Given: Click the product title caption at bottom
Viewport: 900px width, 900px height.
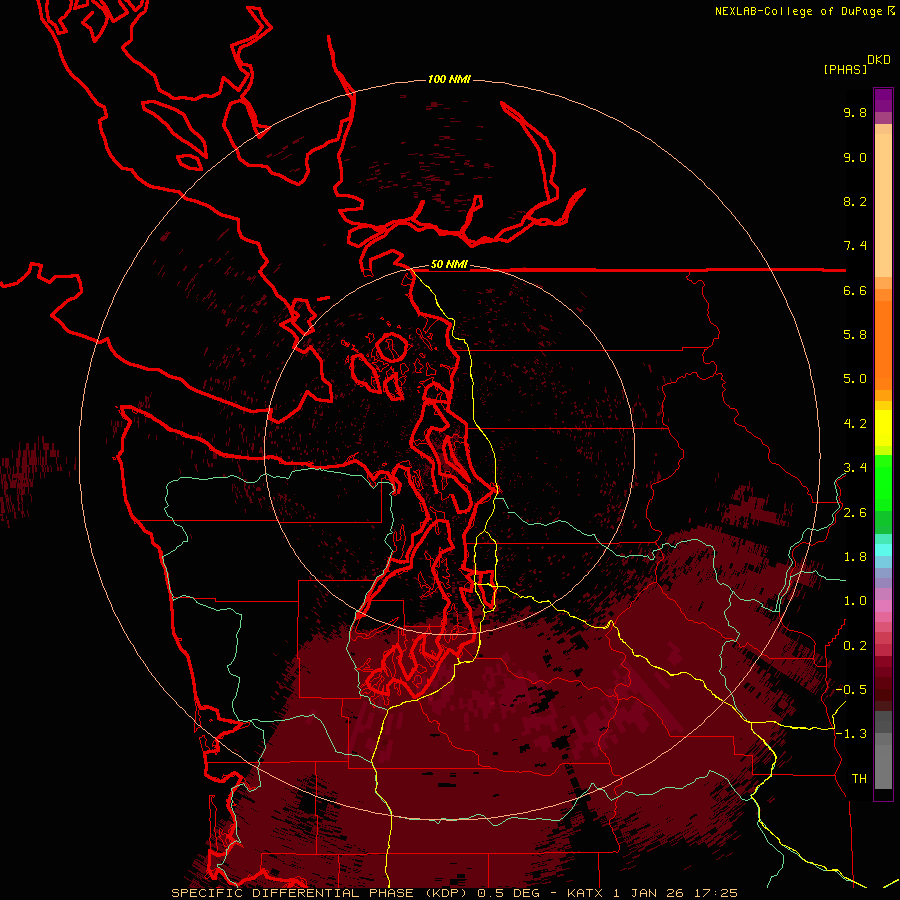Looking at the screenshot, I should click(x=455, y=893).
